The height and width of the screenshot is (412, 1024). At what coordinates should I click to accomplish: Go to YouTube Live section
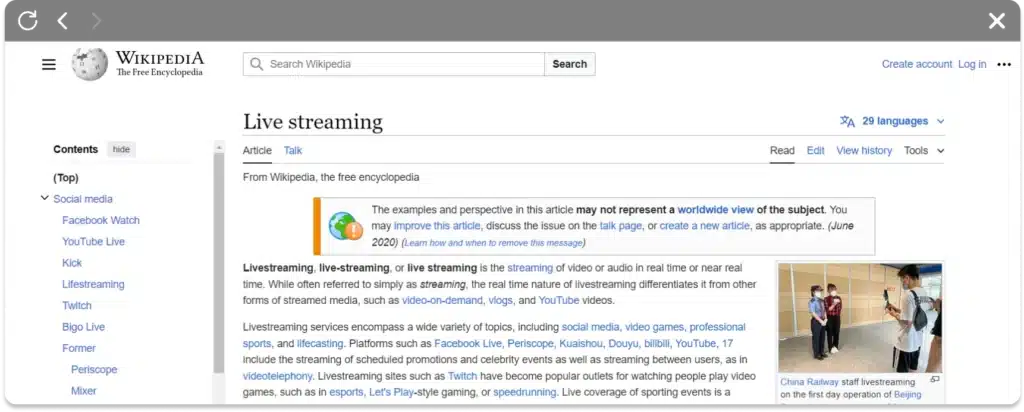point(93,242)
